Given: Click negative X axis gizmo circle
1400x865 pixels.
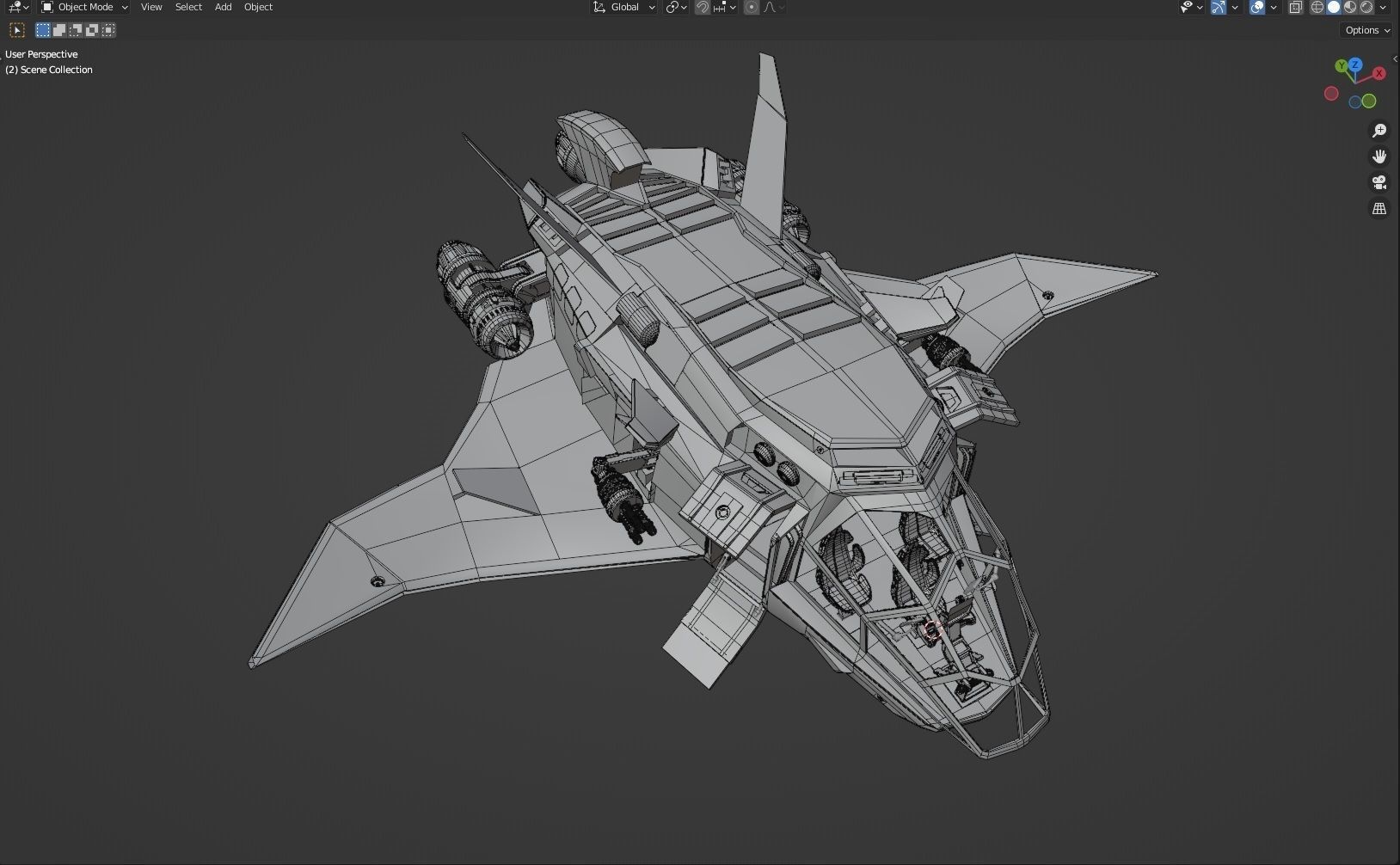Looking at the screenshot, I should pyautogui.click(x=1331, y=94).
